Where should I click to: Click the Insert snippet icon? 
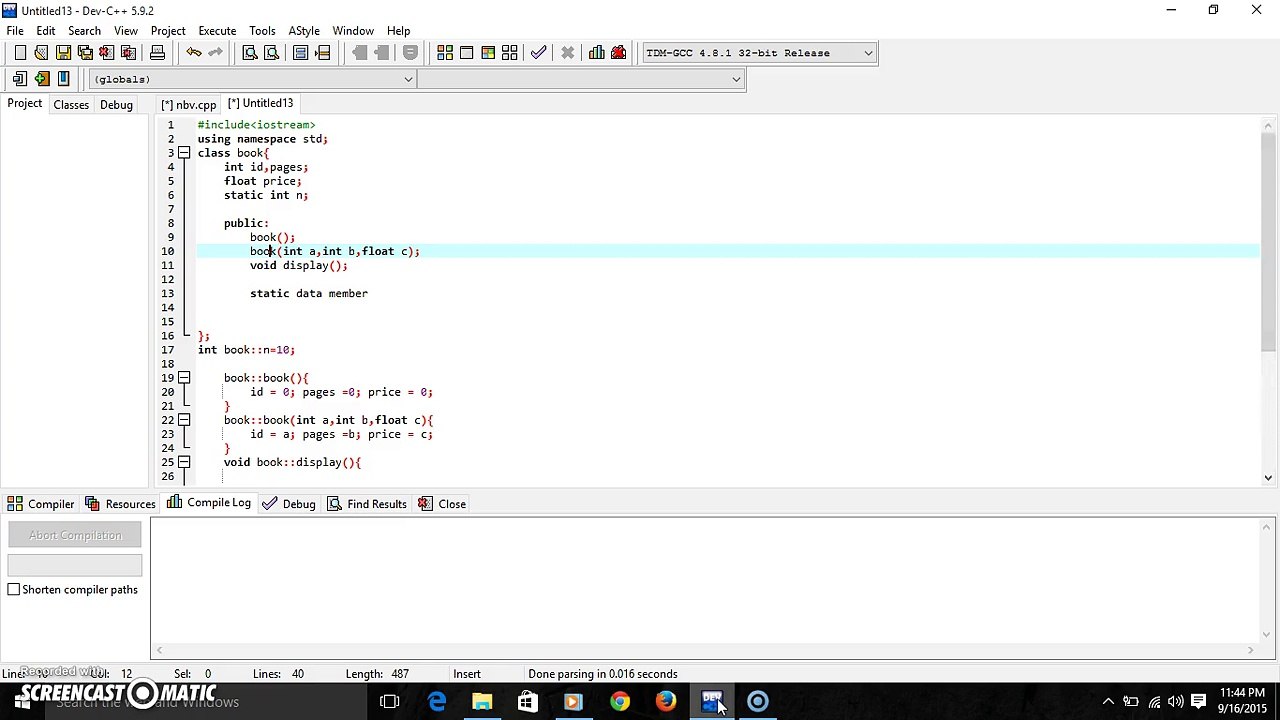tap(20, 78)
